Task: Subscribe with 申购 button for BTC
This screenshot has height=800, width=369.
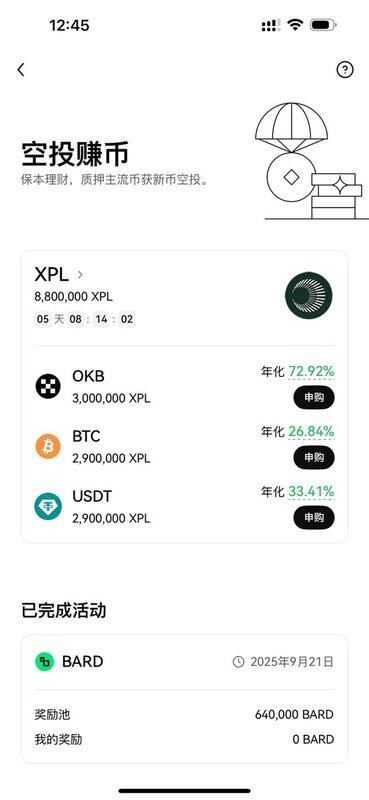Action: (314, 458)
